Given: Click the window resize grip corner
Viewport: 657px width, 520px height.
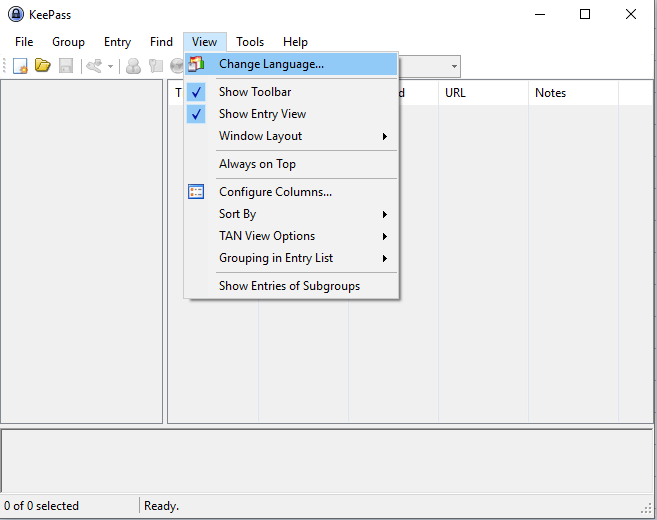Looking at the screenshot, I should coord(646,507).
